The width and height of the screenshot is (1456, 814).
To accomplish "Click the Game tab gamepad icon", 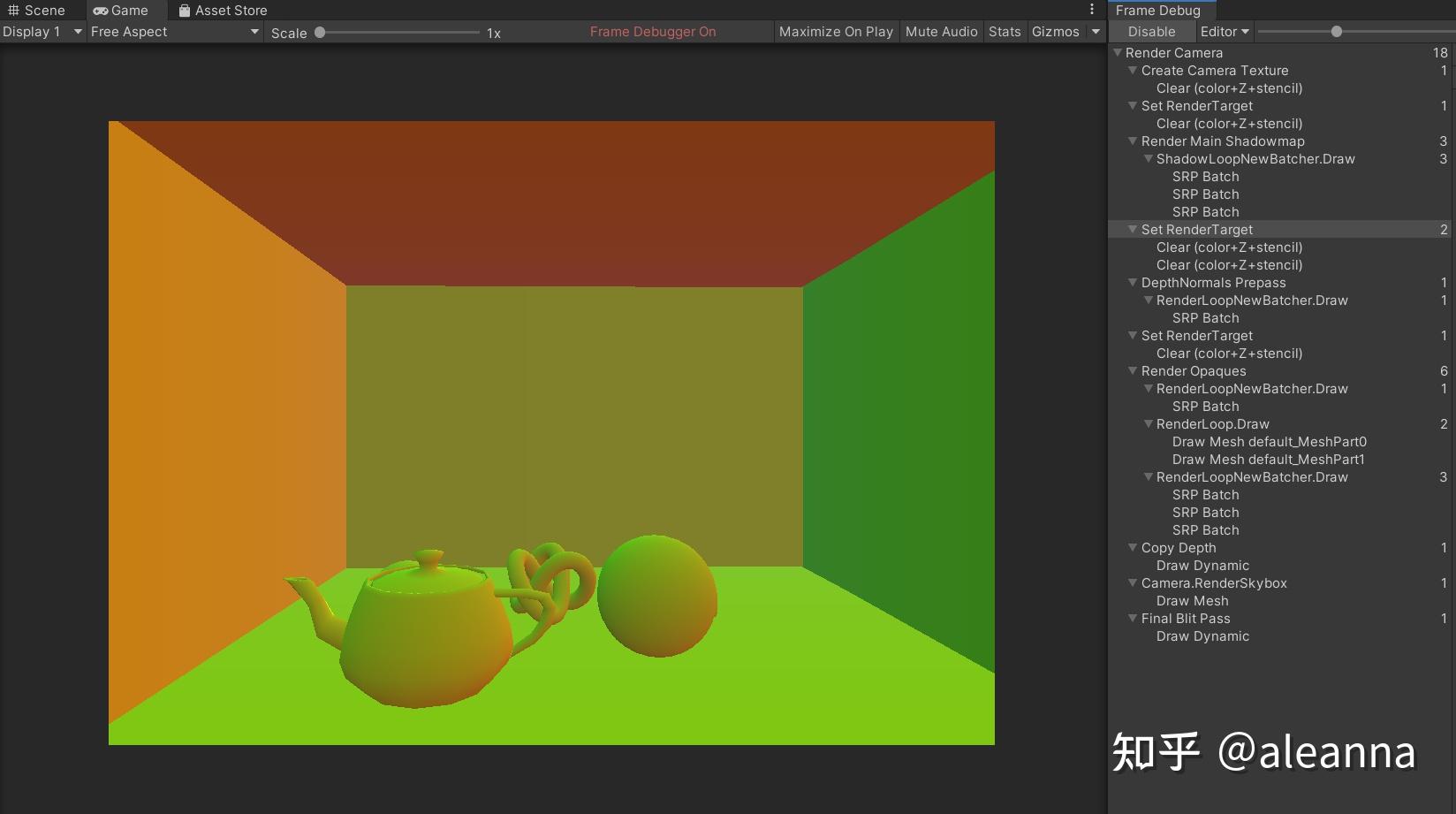I will coord(100,10).
